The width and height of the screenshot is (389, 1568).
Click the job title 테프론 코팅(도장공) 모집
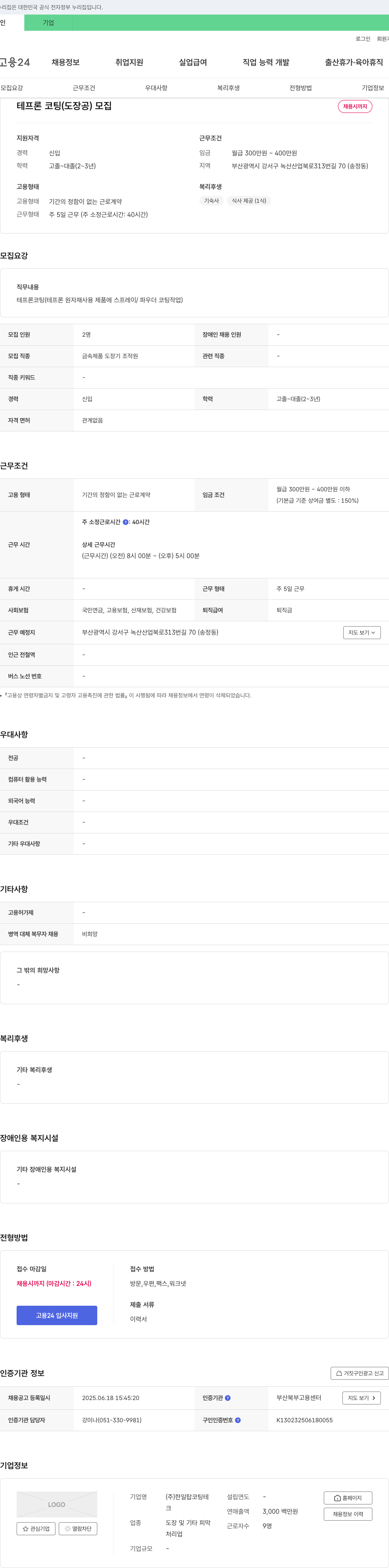point(64,106)
